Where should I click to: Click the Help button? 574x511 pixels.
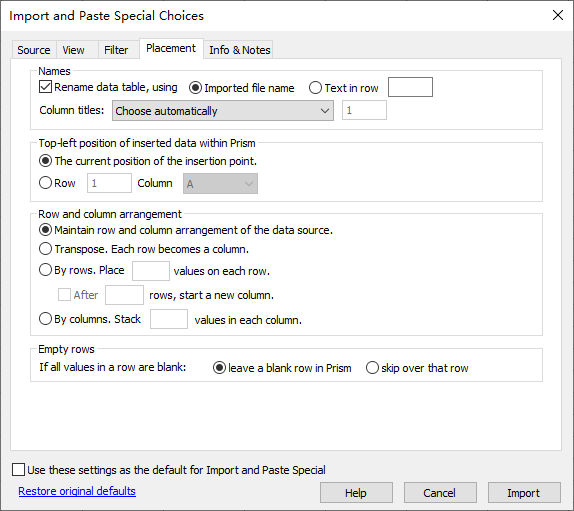356,493
